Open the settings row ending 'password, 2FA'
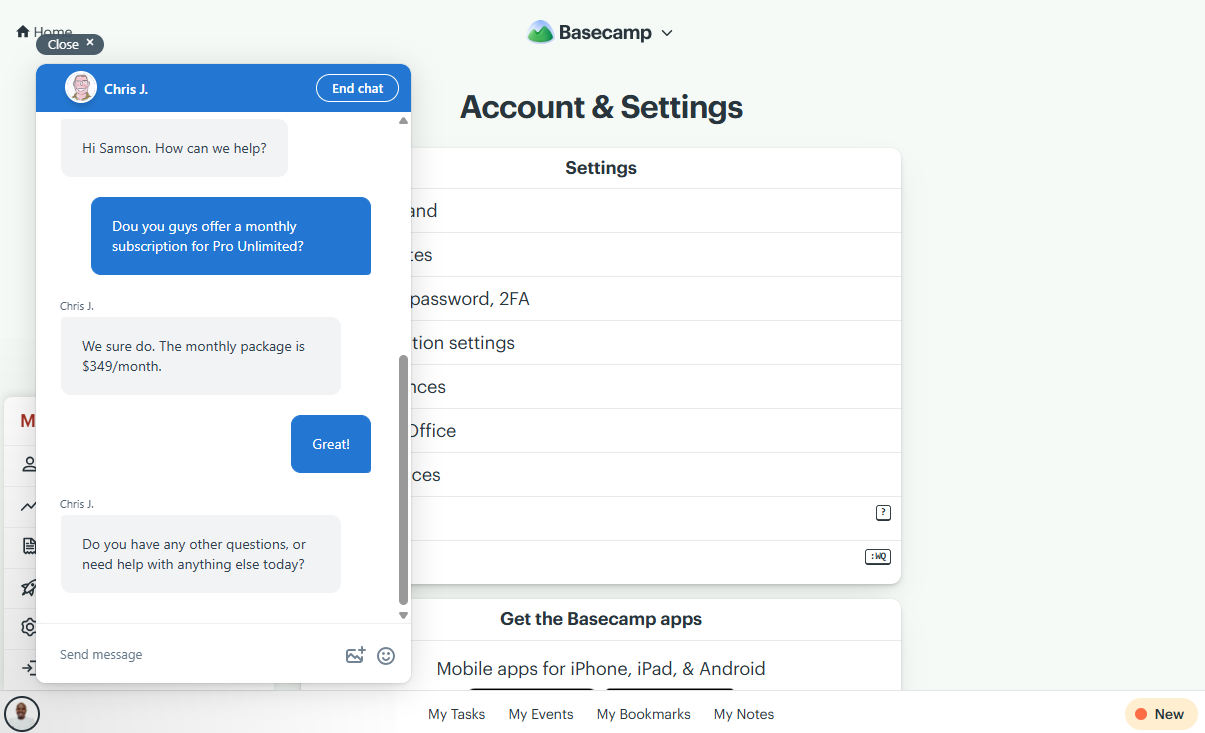1205x733 pixels. tap(655, 299)
